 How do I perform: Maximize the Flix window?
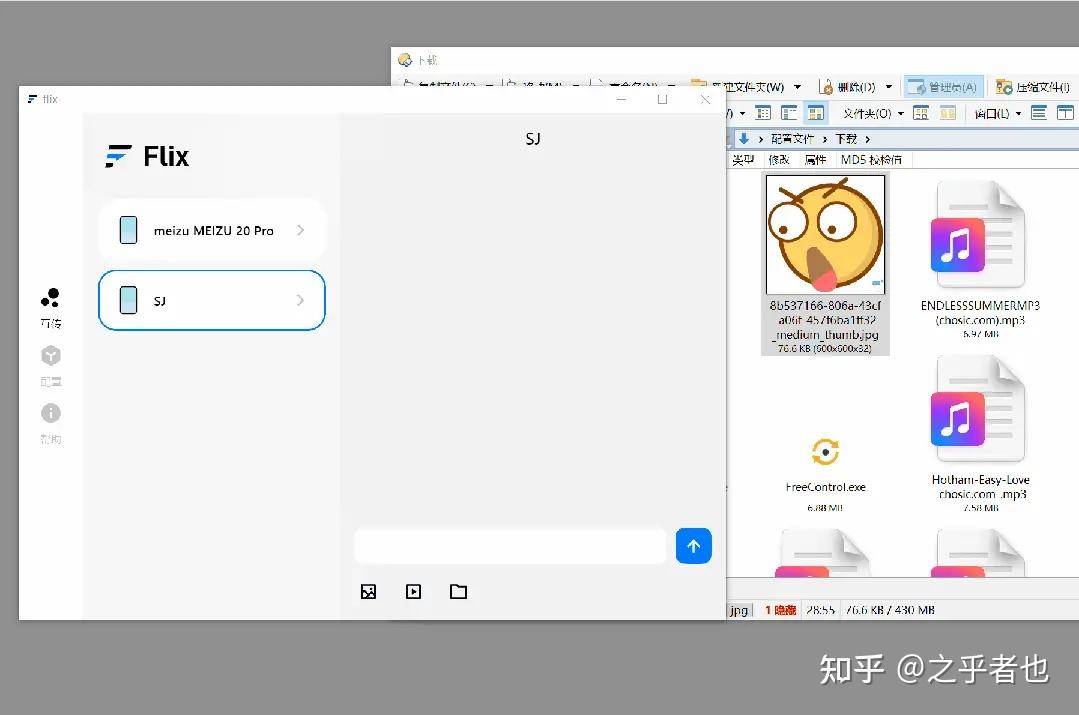(663, 99)
